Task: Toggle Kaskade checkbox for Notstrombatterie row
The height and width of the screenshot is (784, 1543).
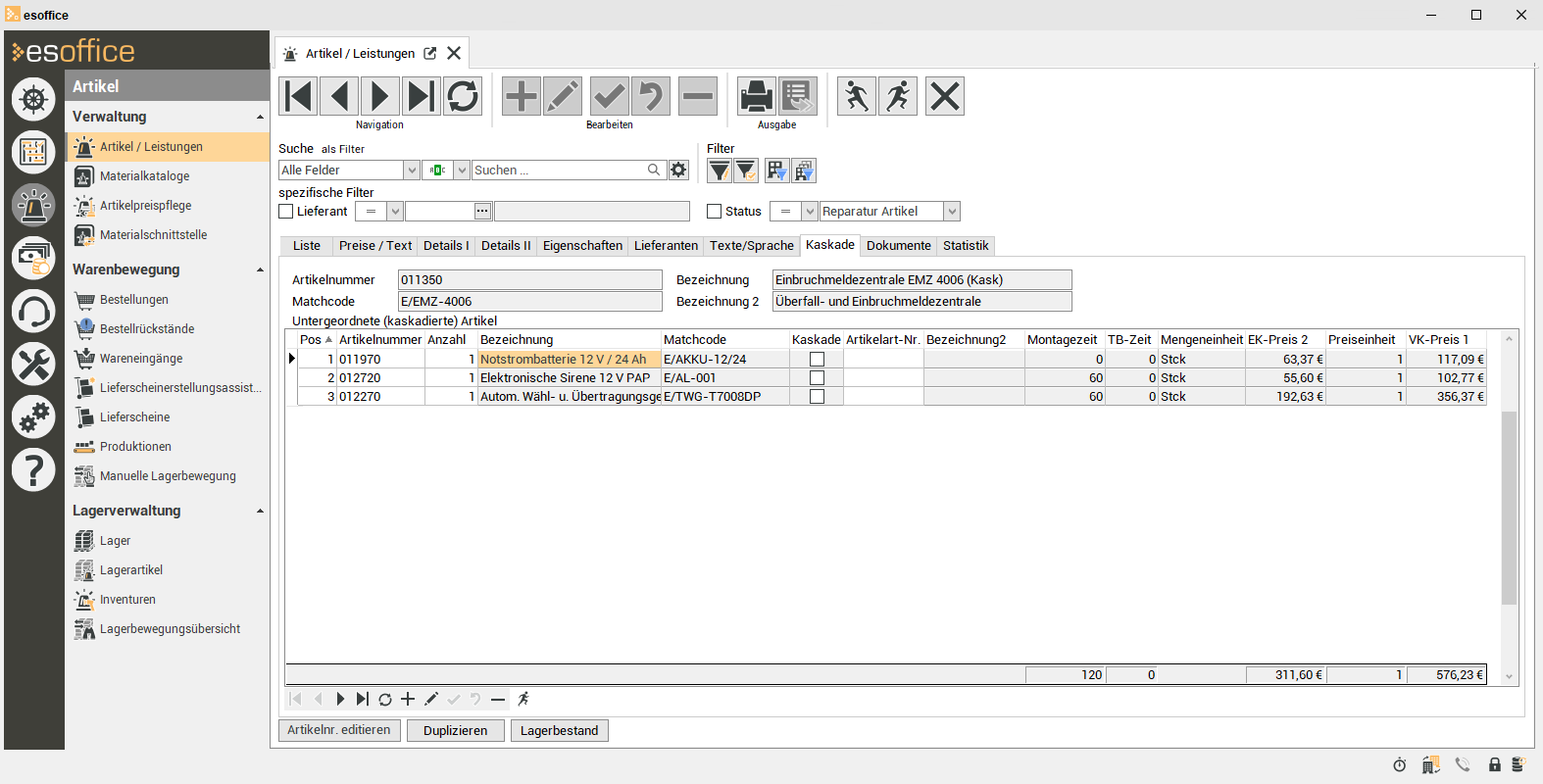Action: click(817, 360)
